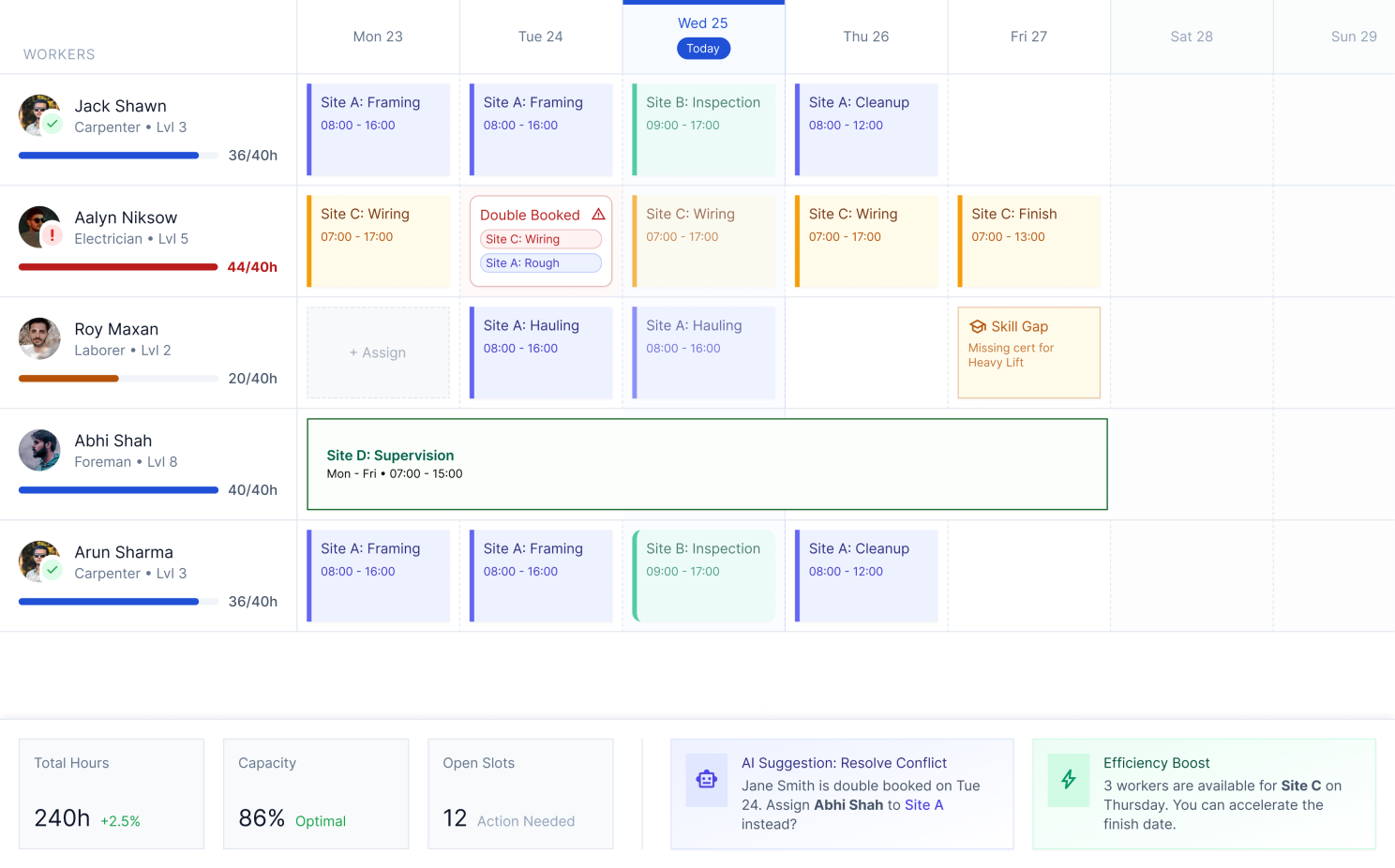Click Arun Sharma's green check status badge

pos(52,570)
